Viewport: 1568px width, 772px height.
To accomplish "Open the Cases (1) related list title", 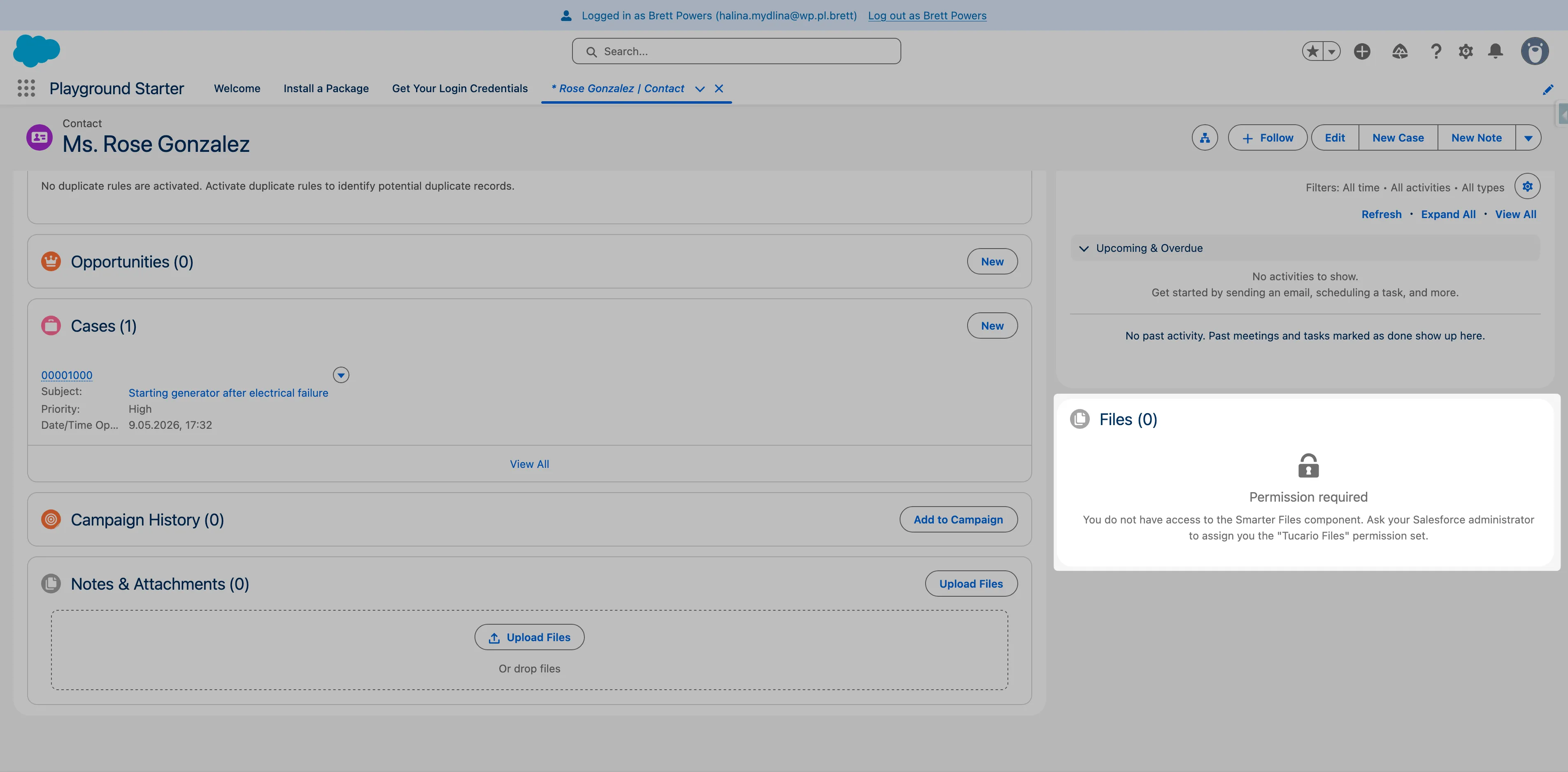I will point(103,326).
